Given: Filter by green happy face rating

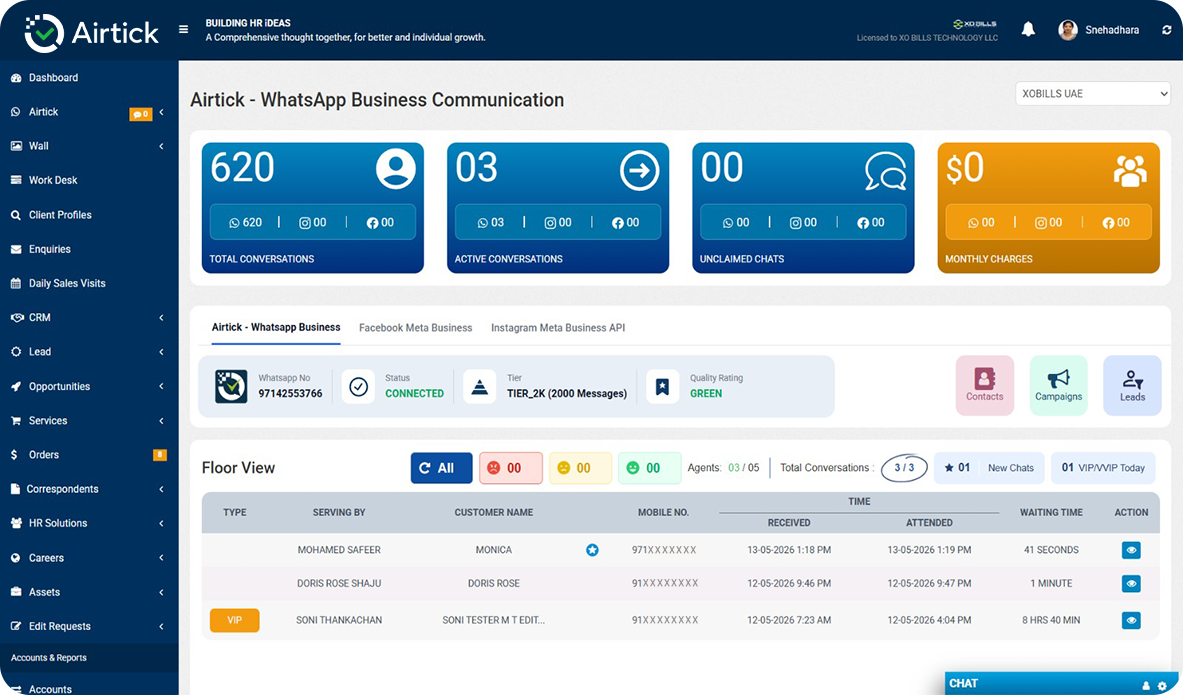Looking at the screenshot, I should click(x=650, y=468).
